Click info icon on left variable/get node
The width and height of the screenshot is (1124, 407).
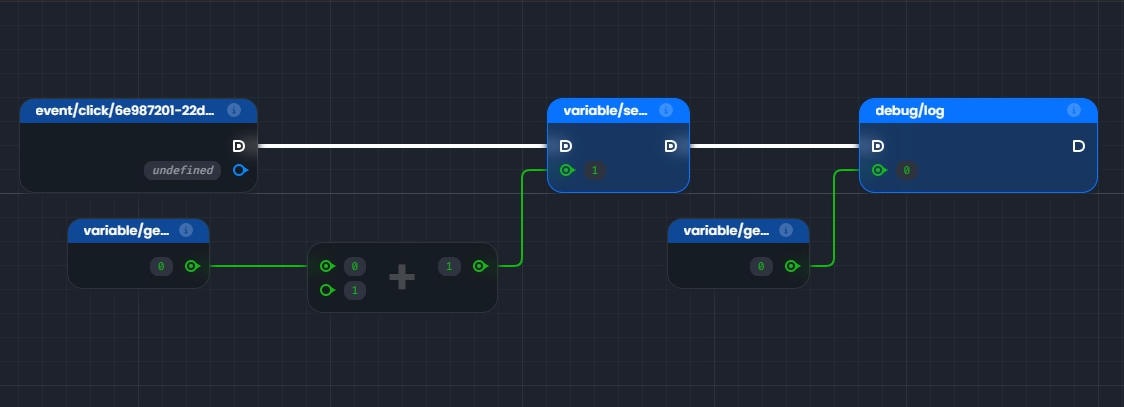coord(186,231)
